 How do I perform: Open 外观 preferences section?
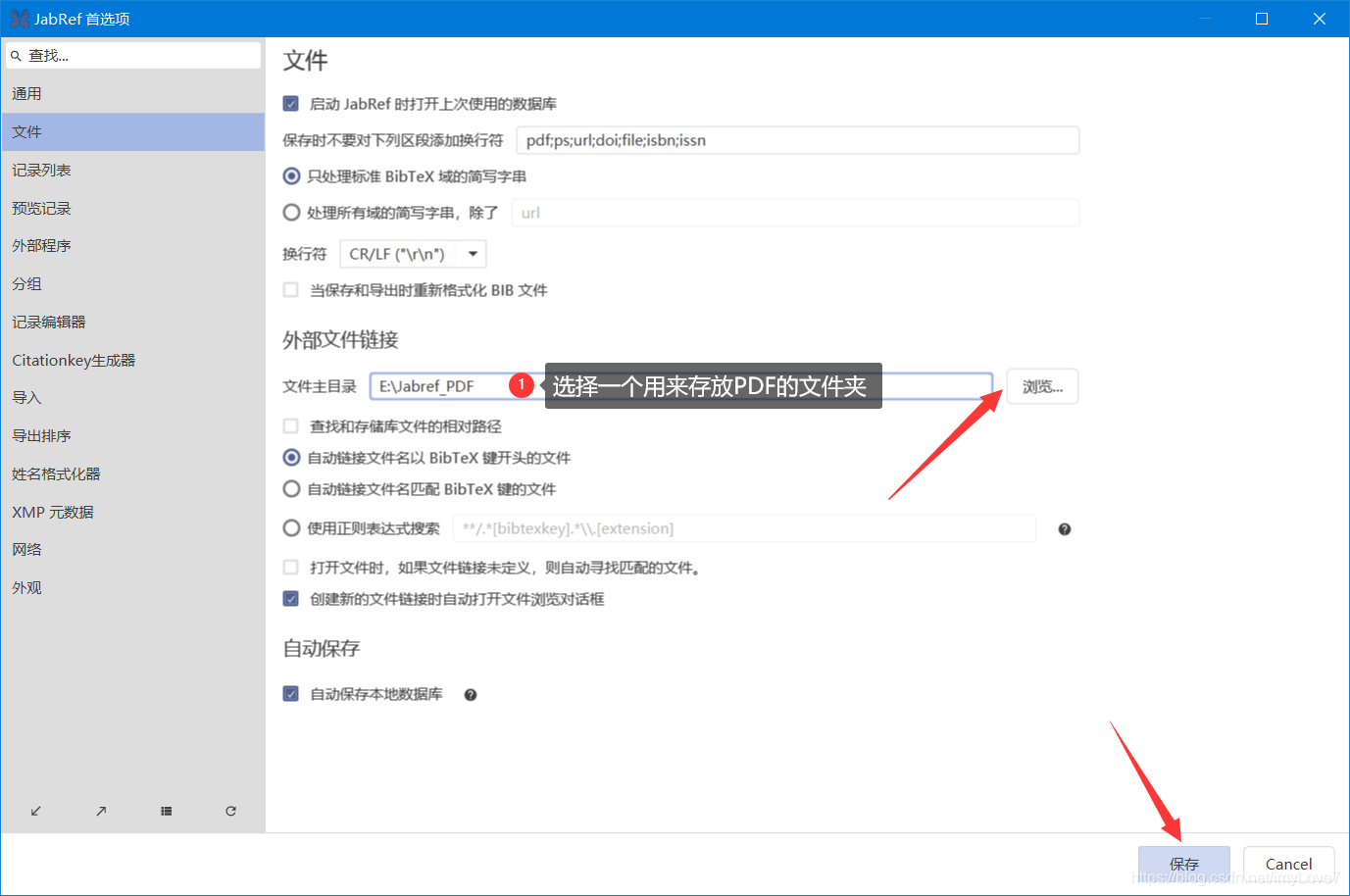132,587
